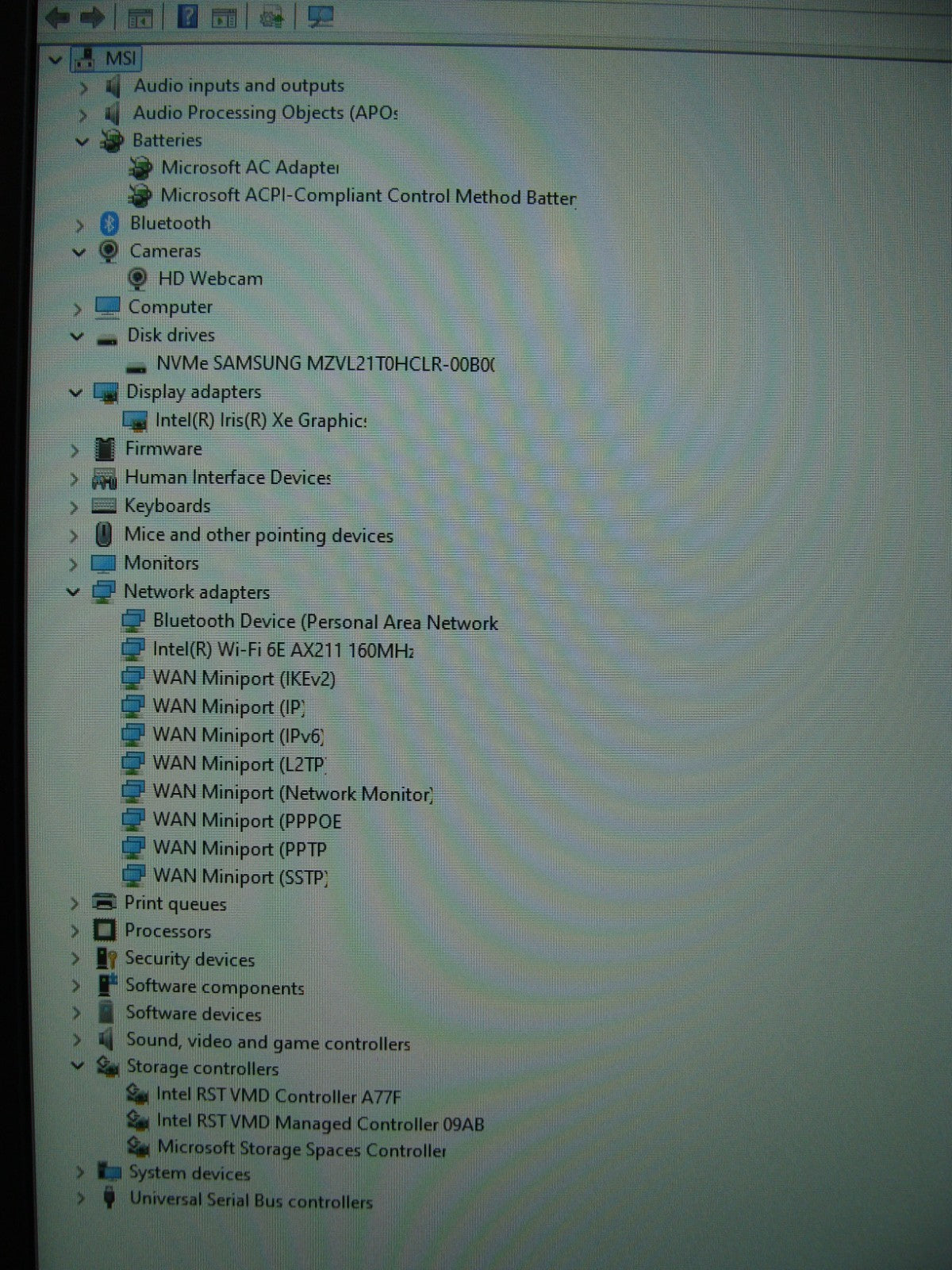Select Intel RST VMD Controller A77F
Screen dimensions: 952x1270
278,1096
